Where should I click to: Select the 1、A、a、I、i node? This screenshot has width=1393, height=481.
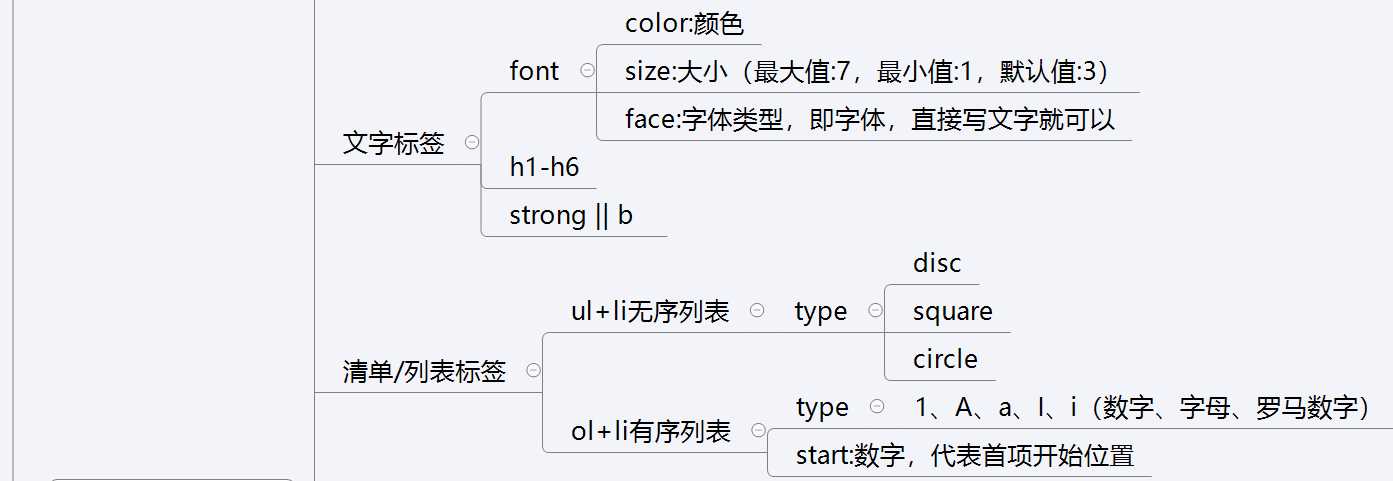click(1141, 407)
